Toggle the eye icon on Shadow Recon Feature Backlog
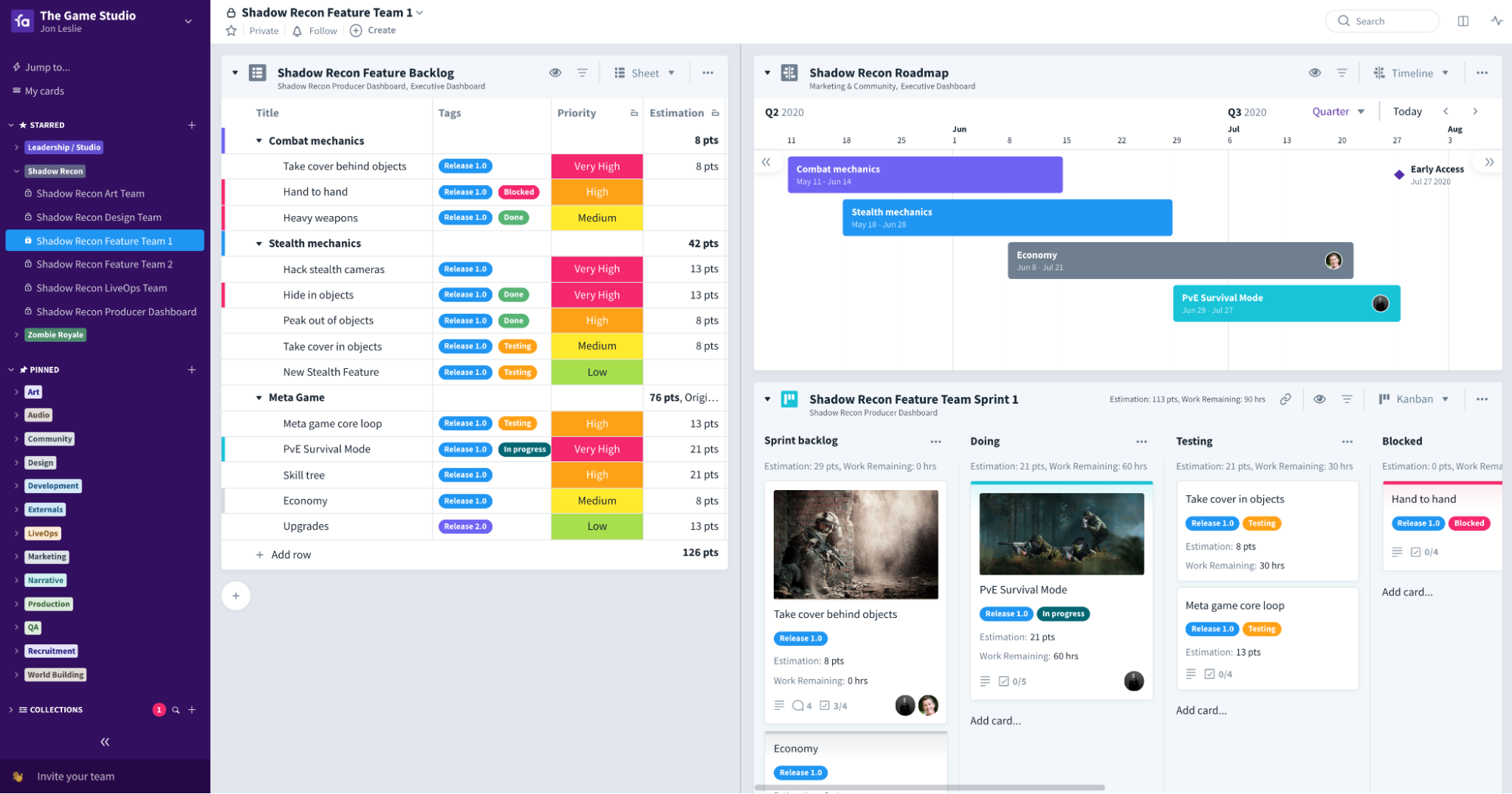Image resolution: width=1512 pixels, height=794 pixels. 556,73
